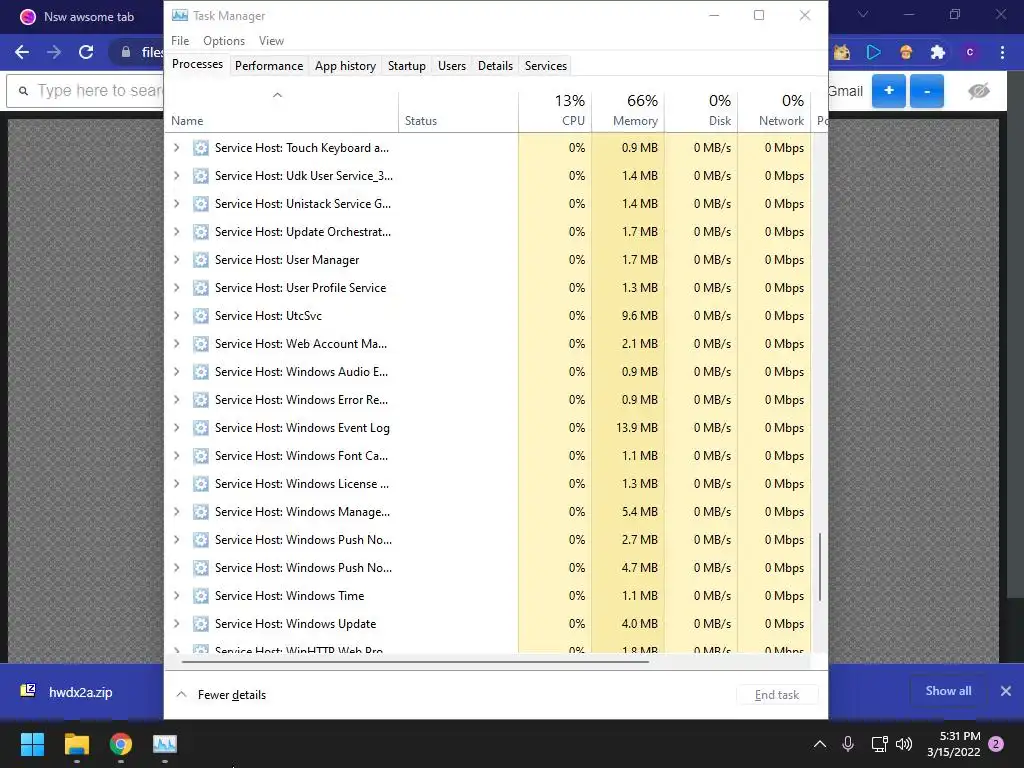This screenshot has width=1024, height=768.
Task: Click the End task button
Action: [x=776, y=695]
